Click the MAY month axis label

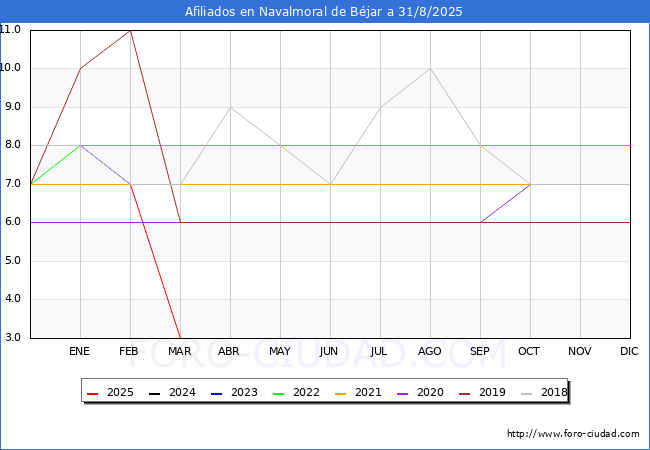point(280,351)
